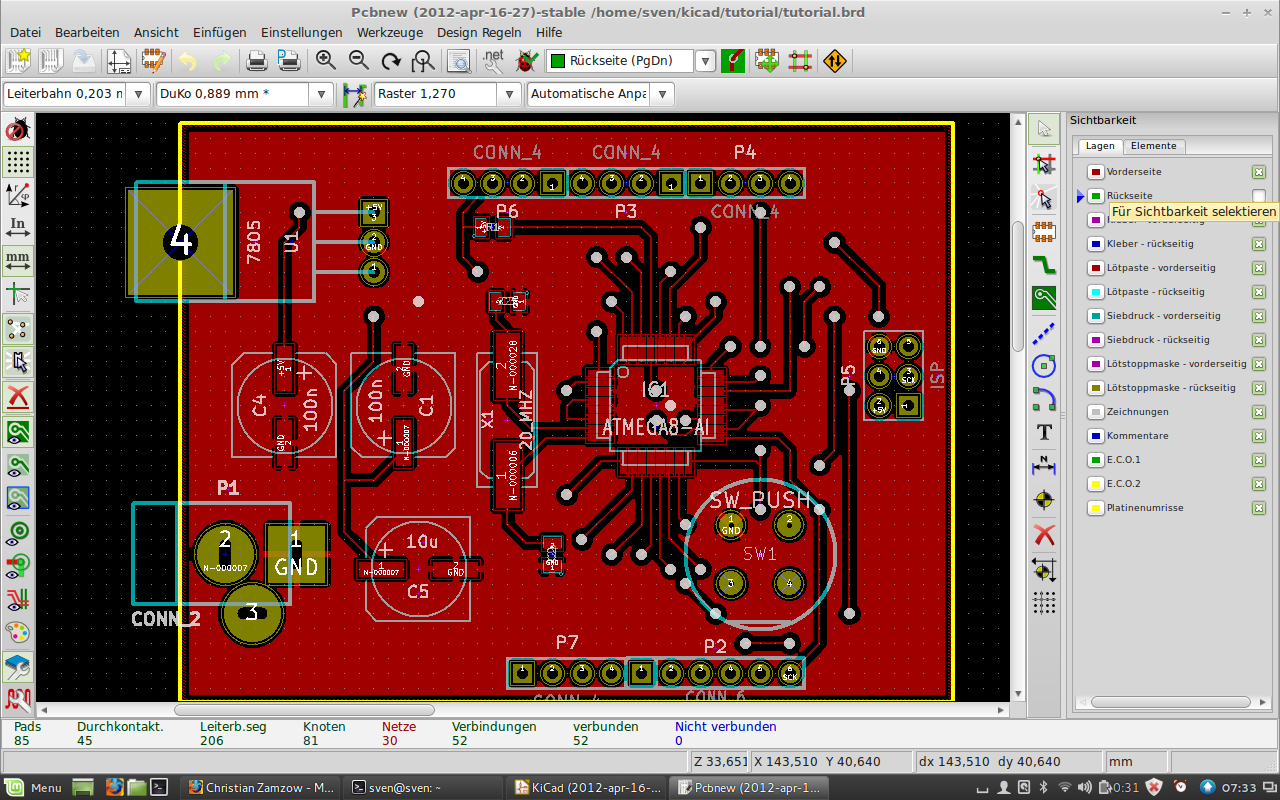Viewport: 1280px width, 800px height.
Task: Toggle Vorderseite layer visibility checkbox
Action: coord(1259,172)
